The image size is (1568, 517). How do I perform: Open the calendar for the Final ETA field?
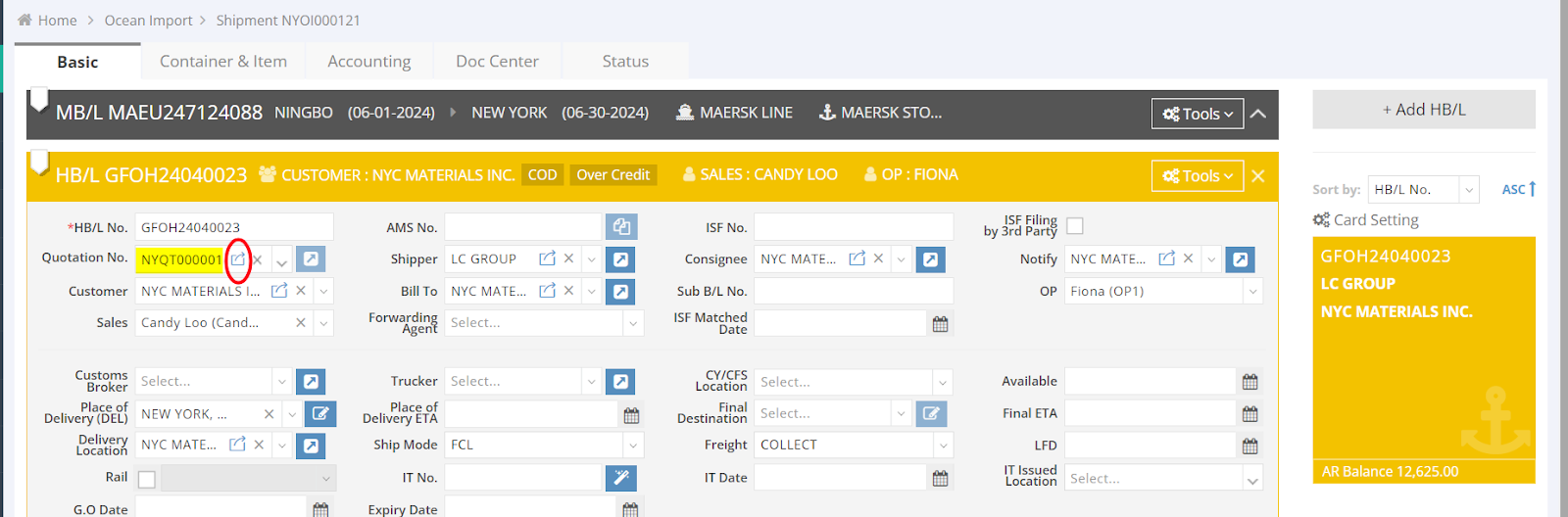click(1249, 414)
